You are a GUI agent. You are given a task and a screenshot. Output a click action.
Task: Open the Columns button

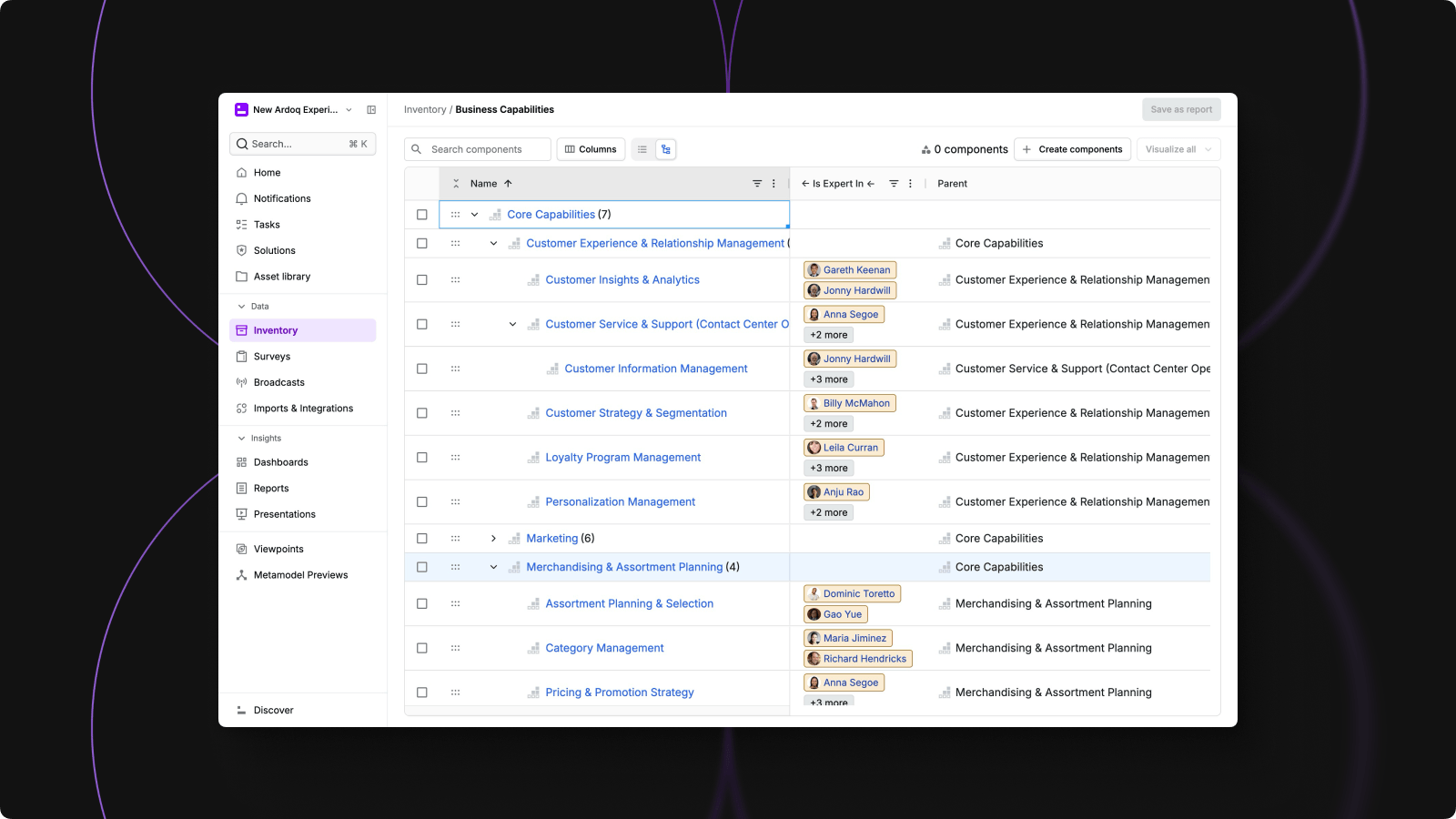[x=591, y=149]
